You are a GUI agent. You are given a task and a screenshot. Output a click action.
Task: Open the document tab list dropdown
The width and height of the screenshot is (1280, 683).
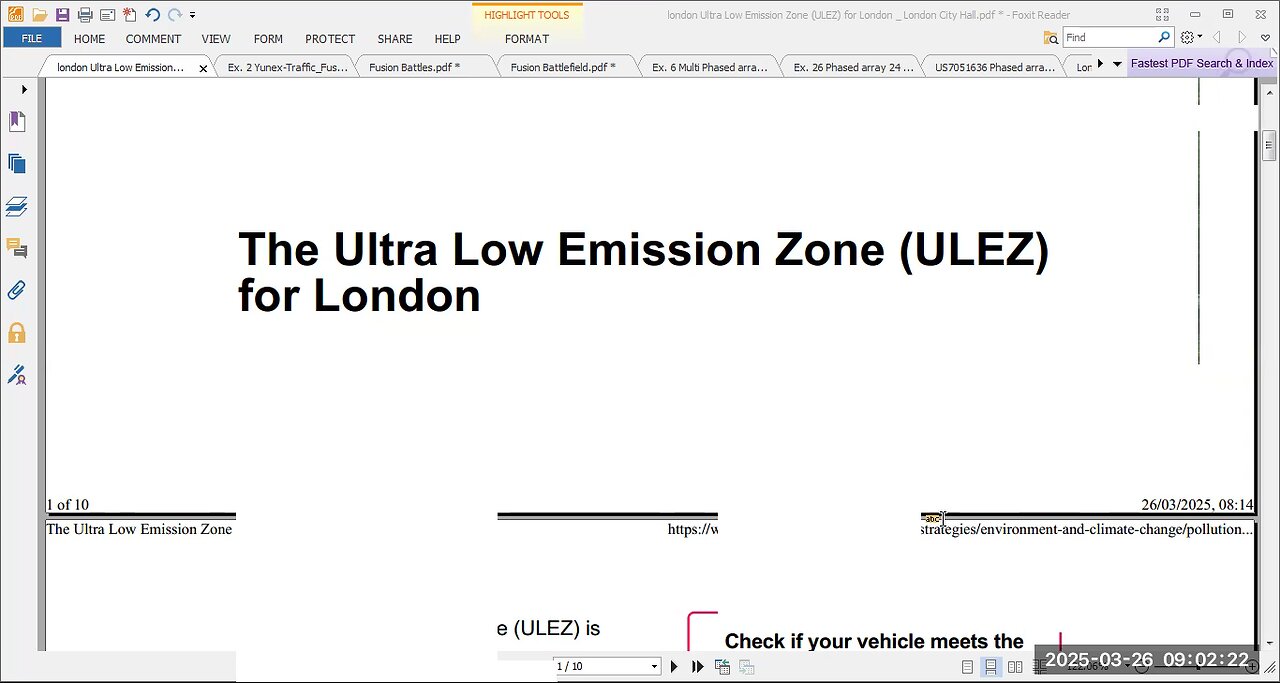(x=1117, y=64)
